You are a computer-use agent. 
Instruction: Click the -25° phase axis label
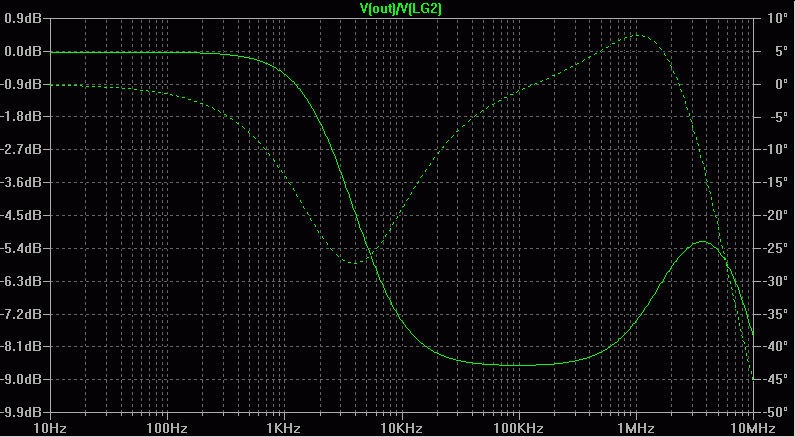775,248
